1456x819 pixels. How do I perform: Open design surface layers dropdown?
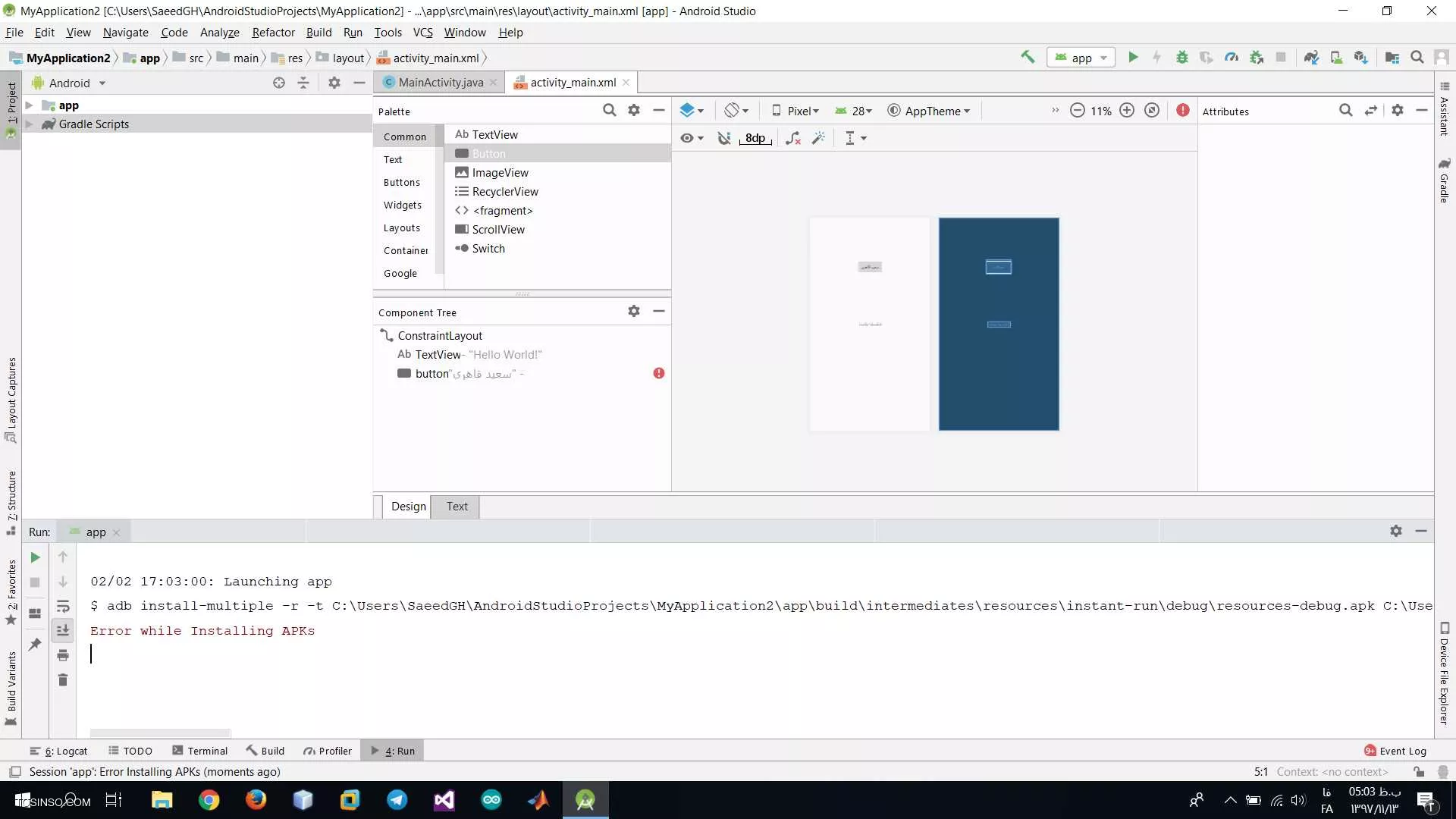(692, 111)
